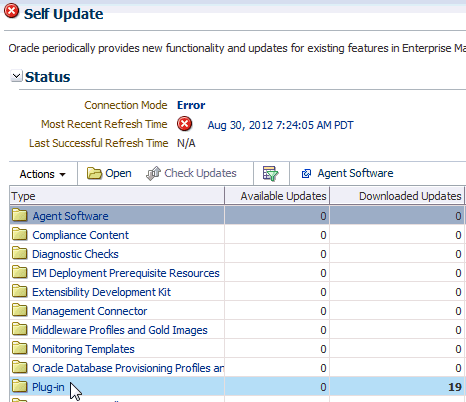The image size is (466, 402).
Task: Click the Management Connector folder icon
Action: 20,310
